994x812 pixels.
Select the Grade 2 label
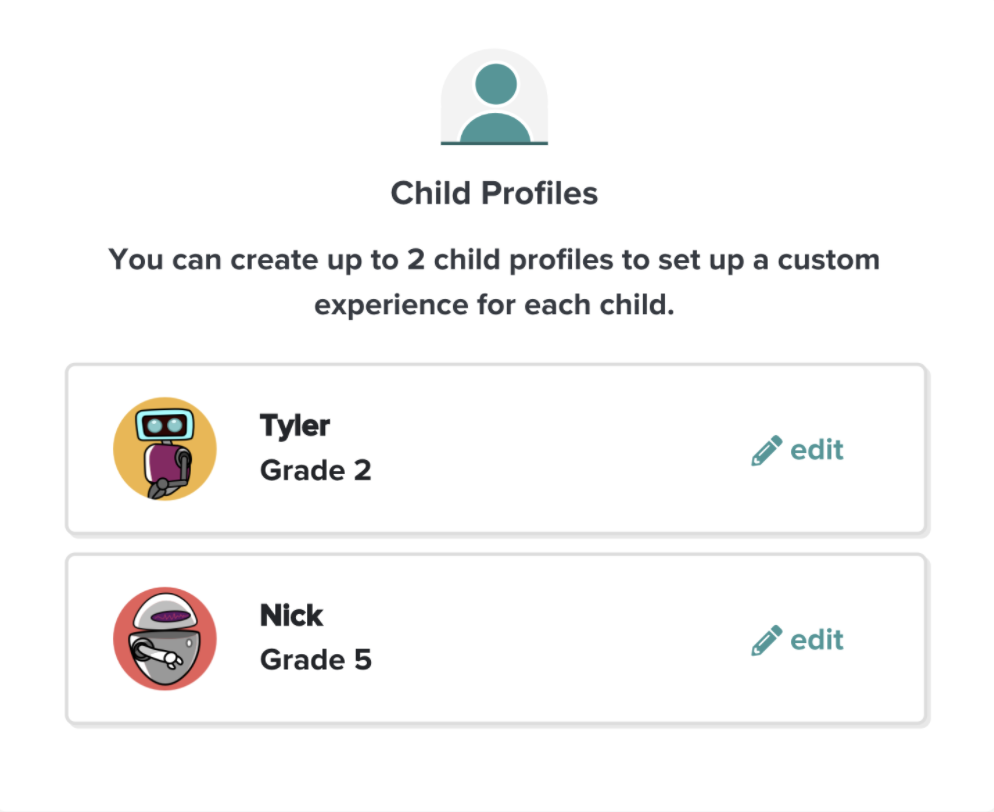[x=316, y=470]
